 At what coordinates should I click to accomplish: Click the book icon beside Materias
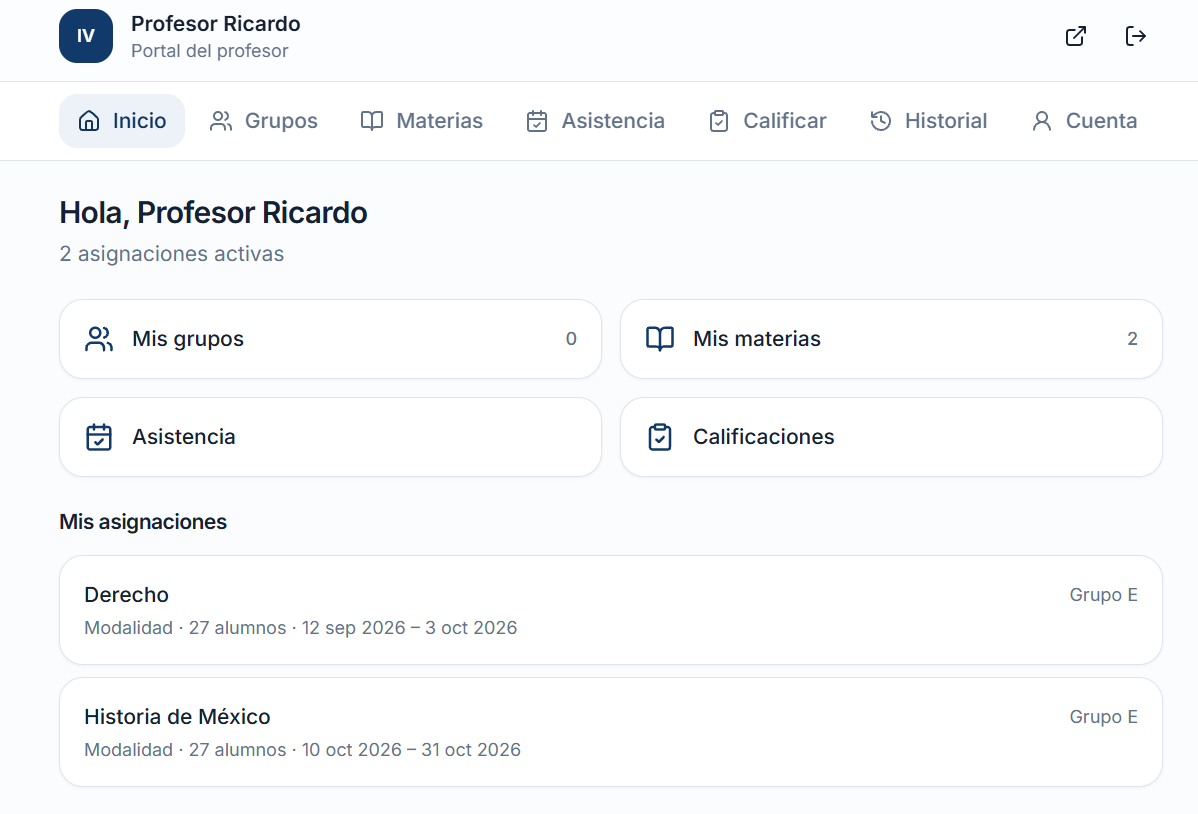pyautogui.click(x=372, y=121)
